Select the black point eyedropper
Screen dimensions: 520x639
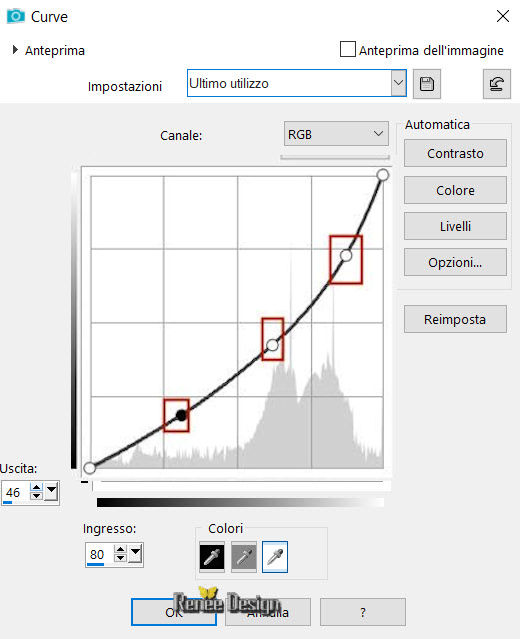(212, 557)
